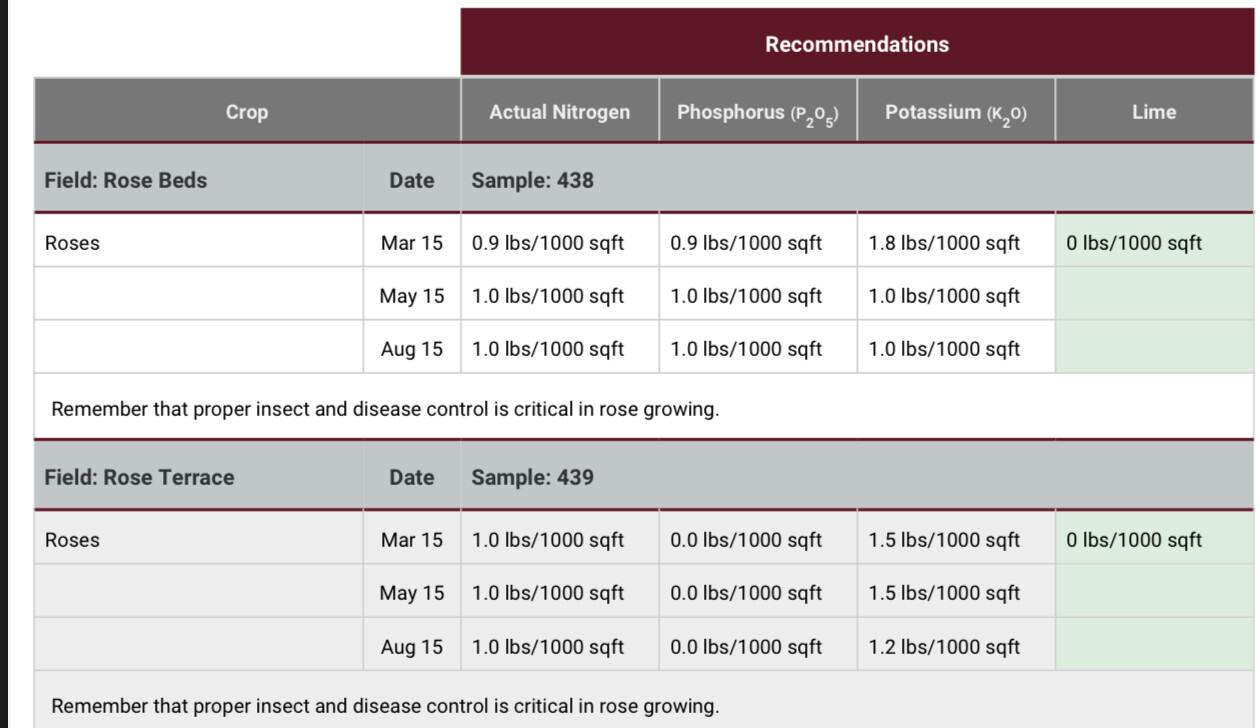Click the Lime column header
The image size is (1260, 728).
tap(1154, 112)
